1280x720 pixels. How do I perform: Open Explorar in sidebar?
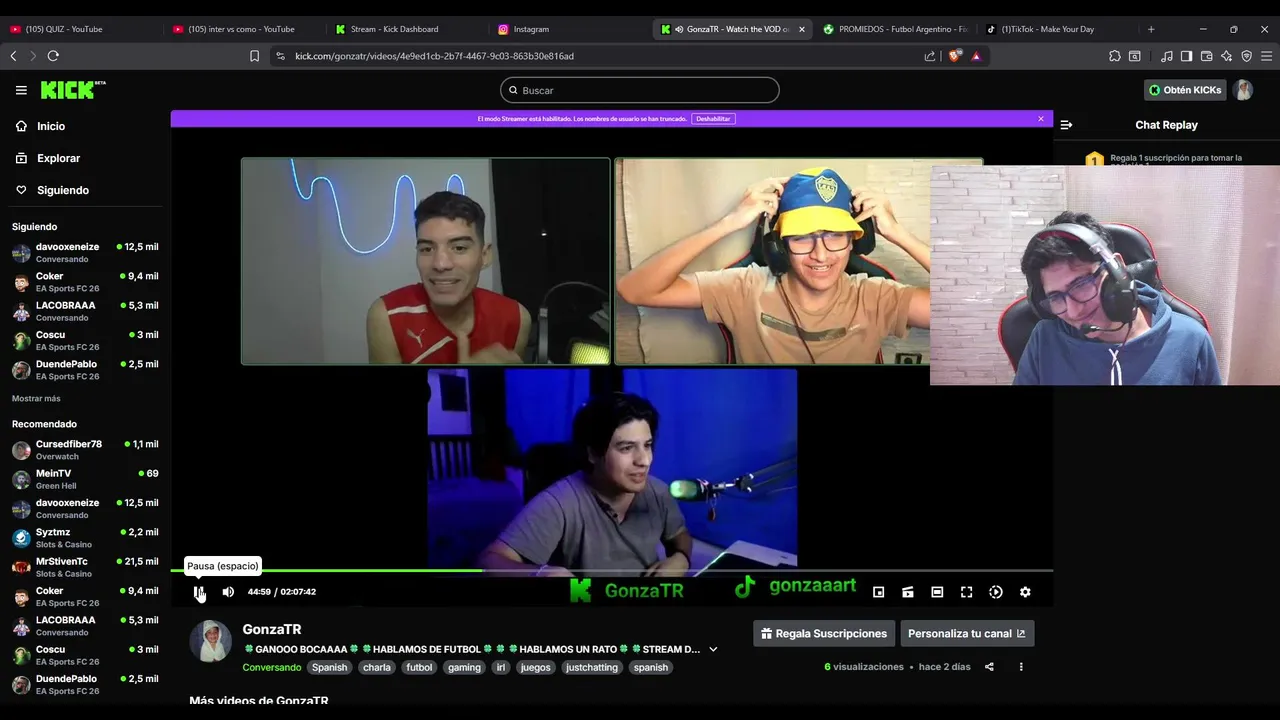pos(47,158)
